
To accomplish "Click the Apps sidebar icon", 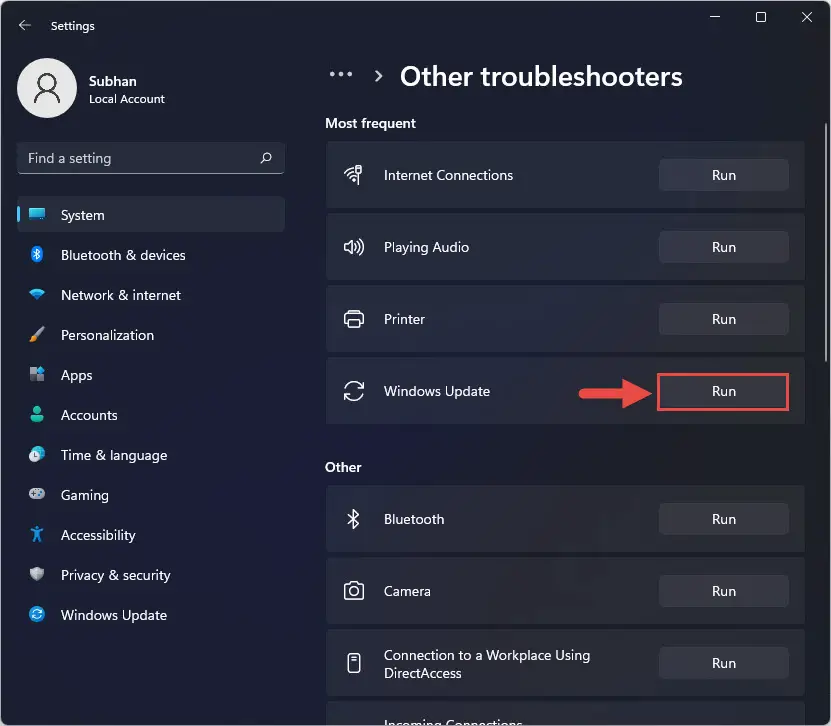I will click(x=37, y=375).
